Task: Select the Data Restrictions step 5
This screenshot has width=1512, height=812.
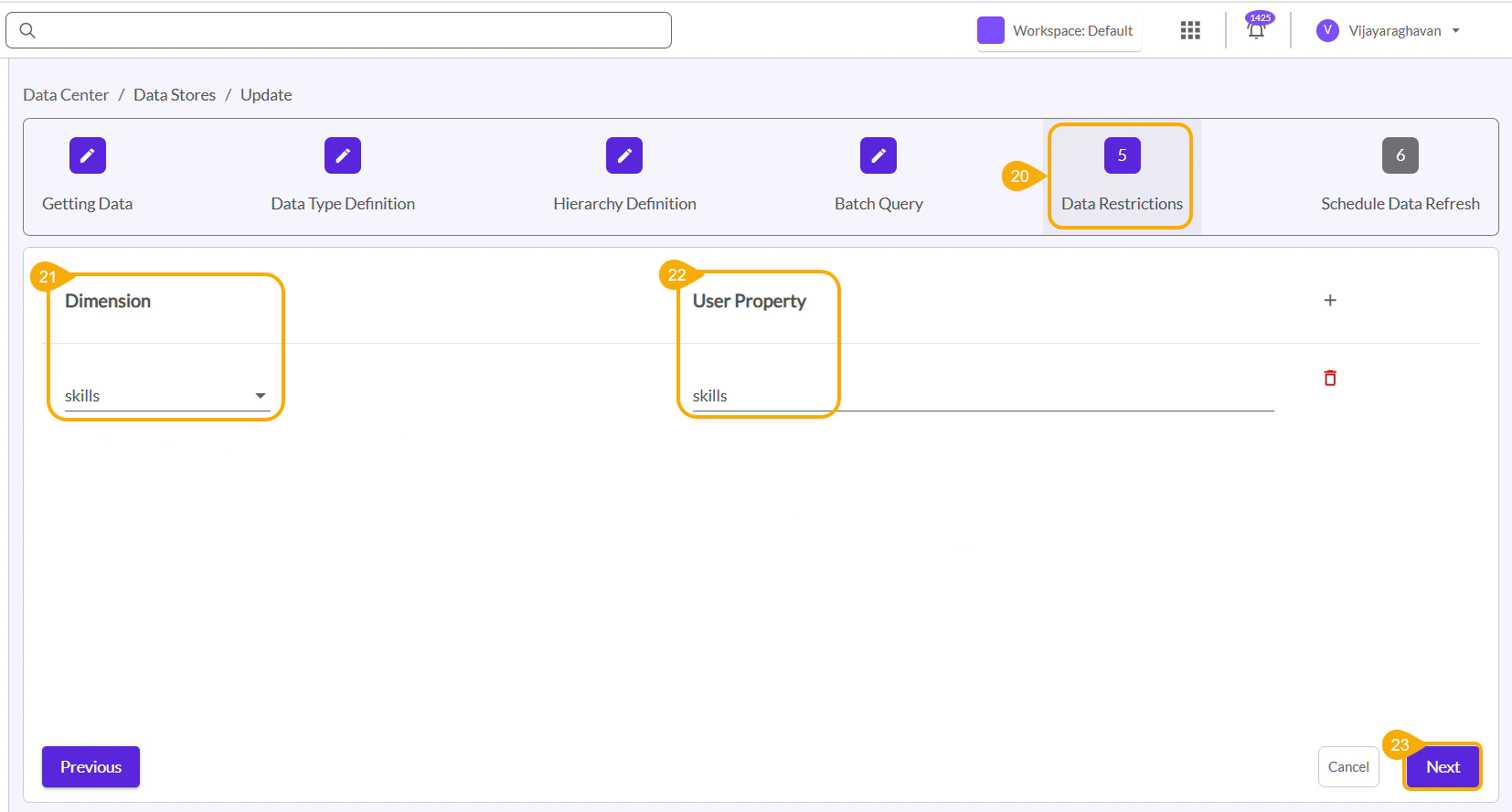Action: tap(1122, 156)
